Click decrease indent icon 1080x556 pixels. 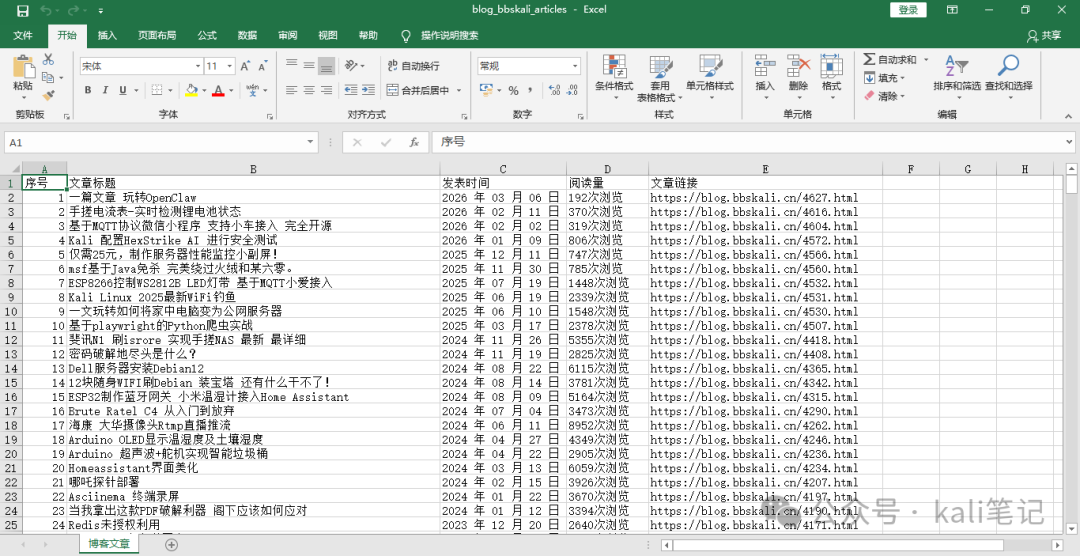(351, 90)
